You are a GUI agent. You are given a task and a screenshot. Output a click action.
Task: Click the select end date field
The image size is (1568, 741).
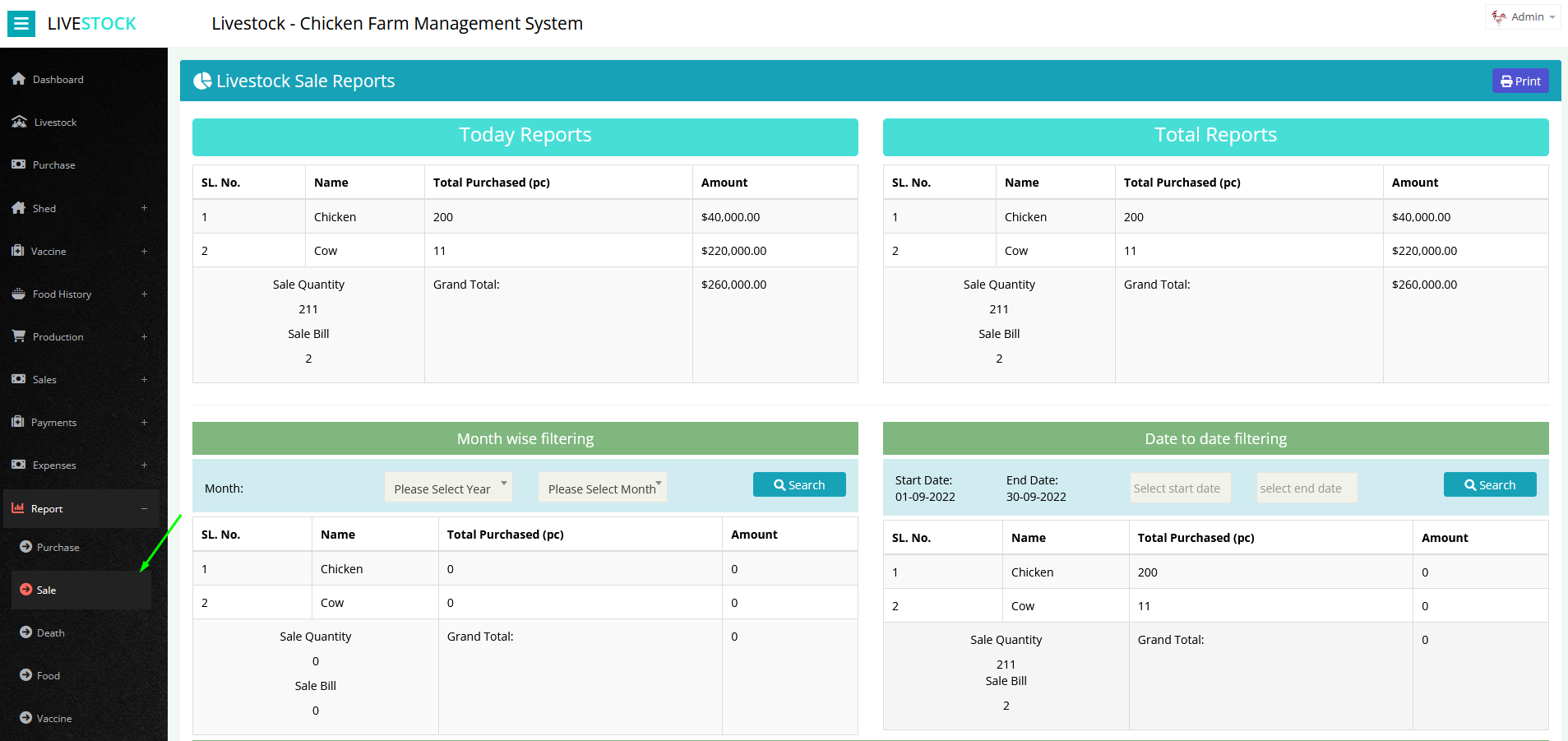1307,488
